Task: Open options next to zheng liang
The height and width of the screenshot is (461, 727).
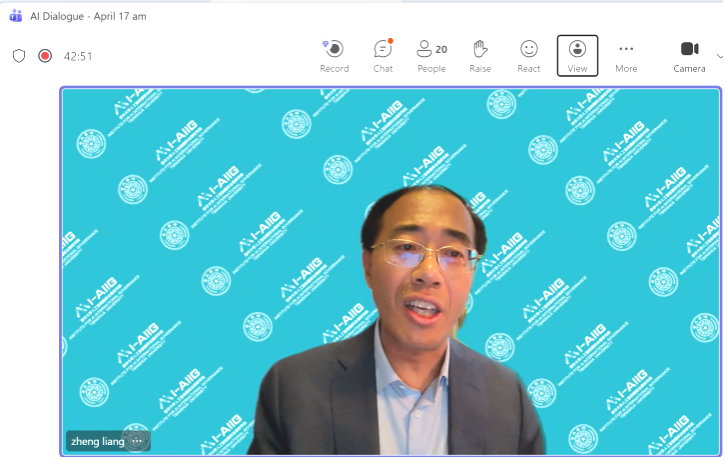Action: 138,441
